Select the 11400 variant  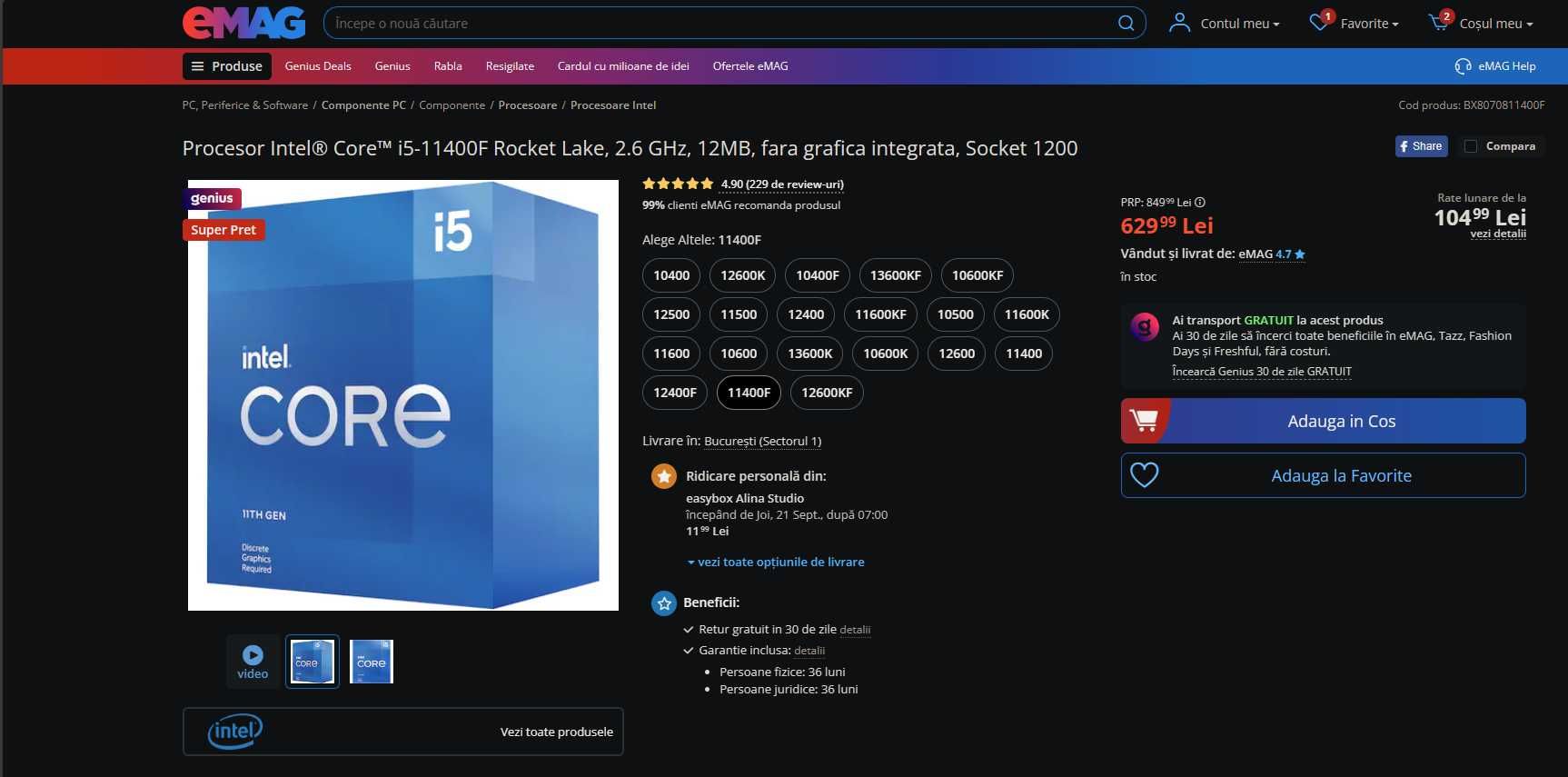tap(1024, 354)
